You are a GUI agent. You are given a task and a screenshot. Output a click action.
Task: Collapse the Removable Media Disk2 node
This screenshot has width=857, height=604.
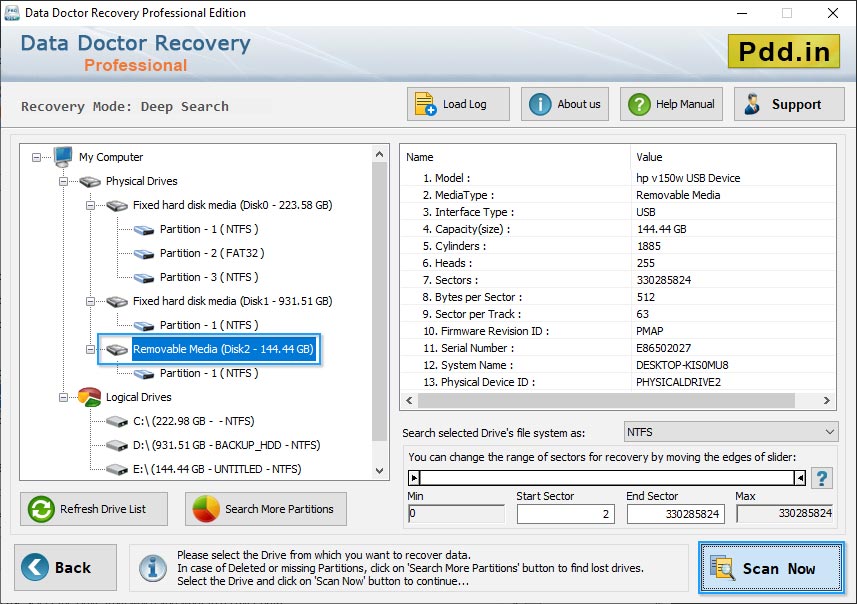pyautogui.click(x=90, y=349)
